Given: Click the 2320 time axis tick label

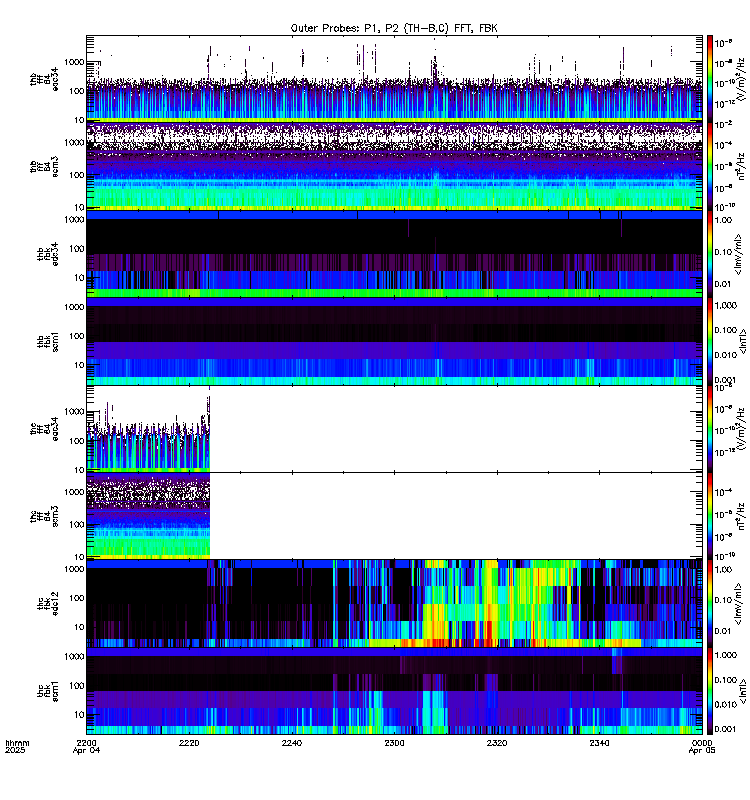Looking at the screenshot, I should point(497,743).
